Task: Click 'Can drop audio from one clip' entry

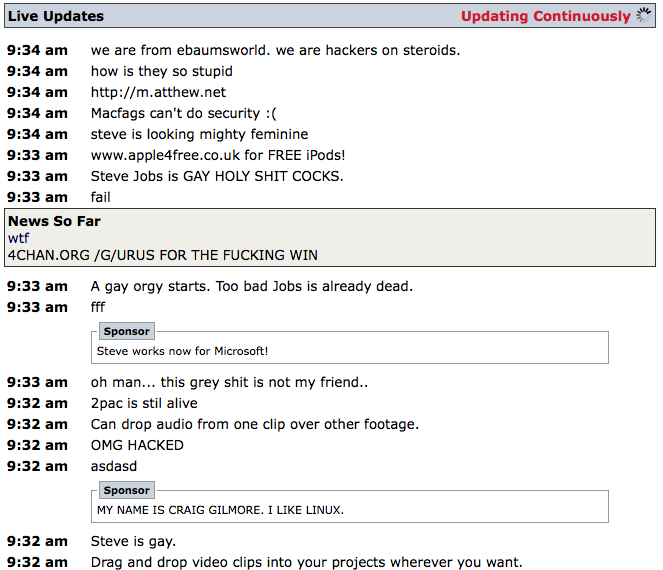Action: [x=255, y=424]
